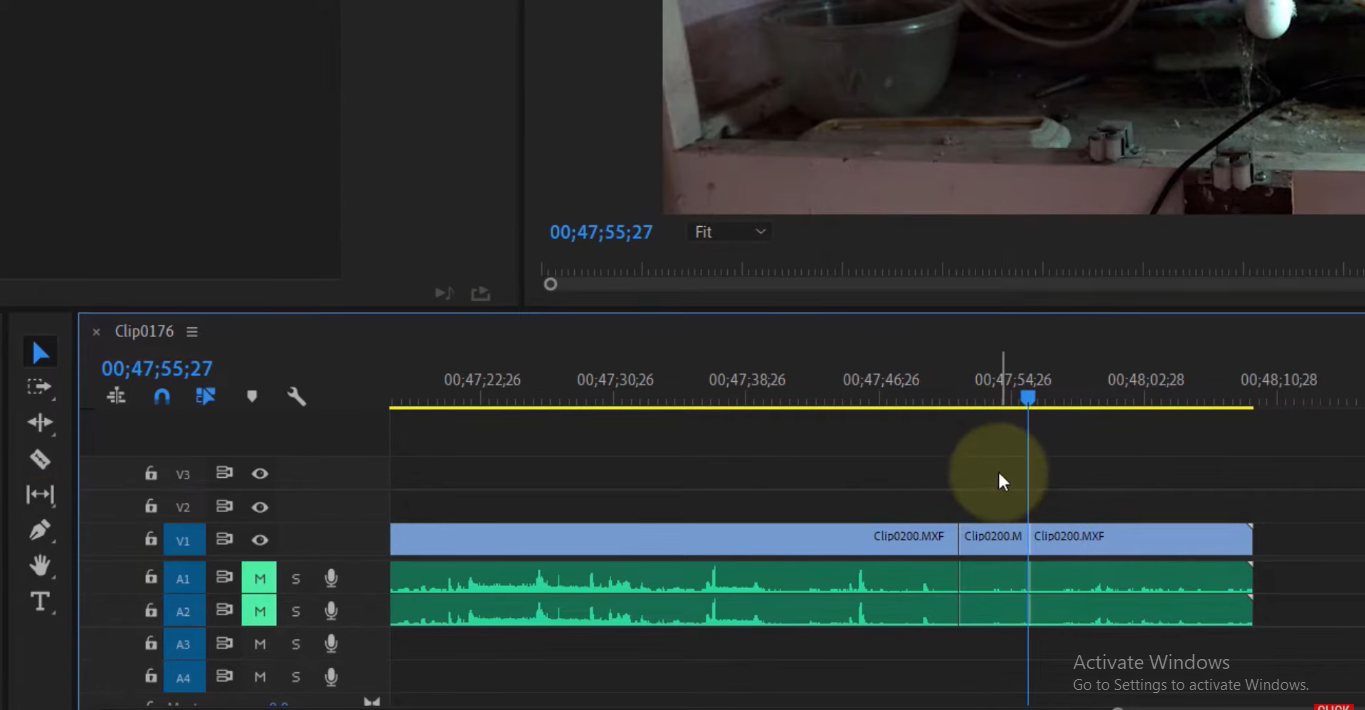Open the Fit zoom level dropdown
The image size is (1365, 710).
coord(728,231)
